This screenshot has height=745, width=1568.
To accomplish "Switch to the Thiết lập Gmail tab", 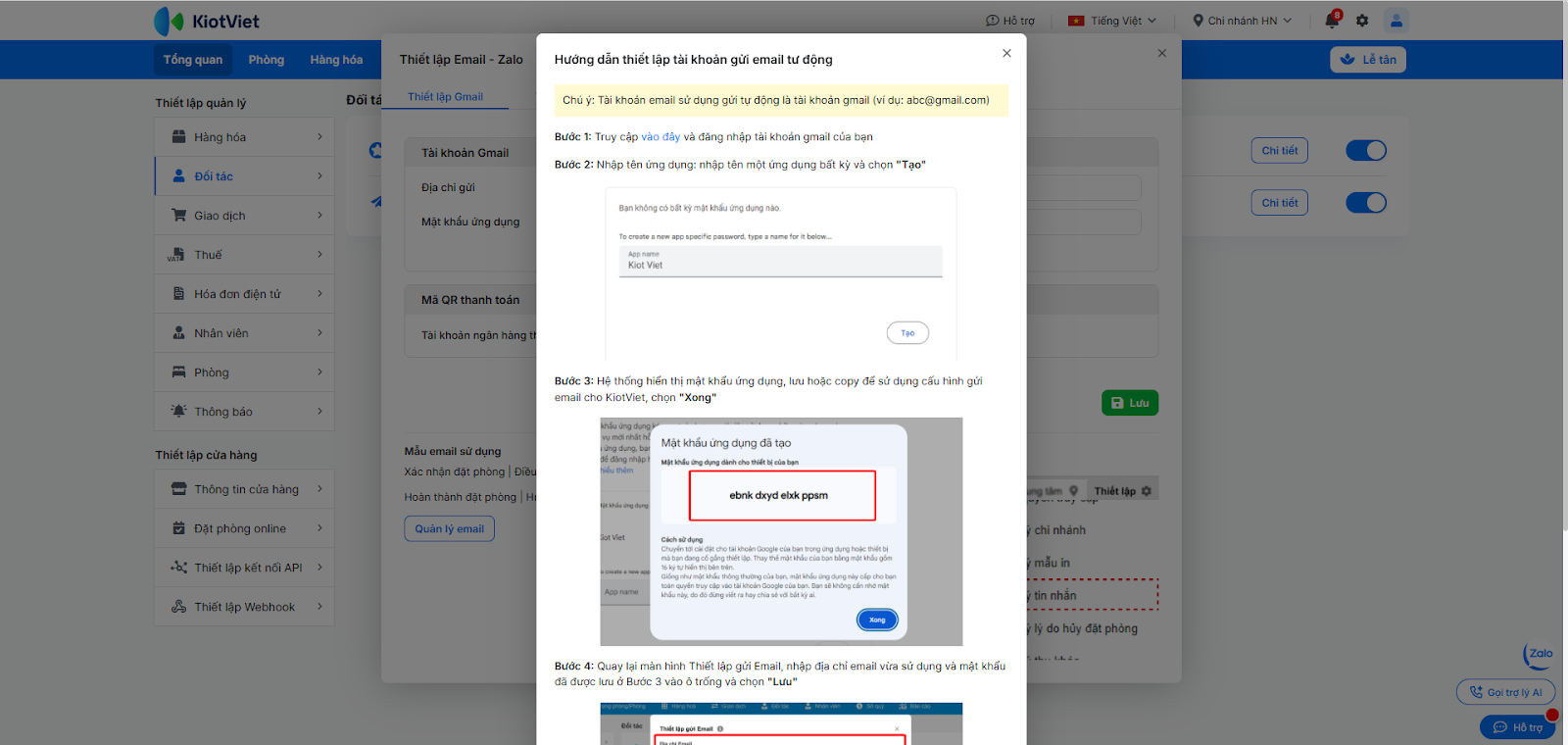I will (x=446, y=97).
